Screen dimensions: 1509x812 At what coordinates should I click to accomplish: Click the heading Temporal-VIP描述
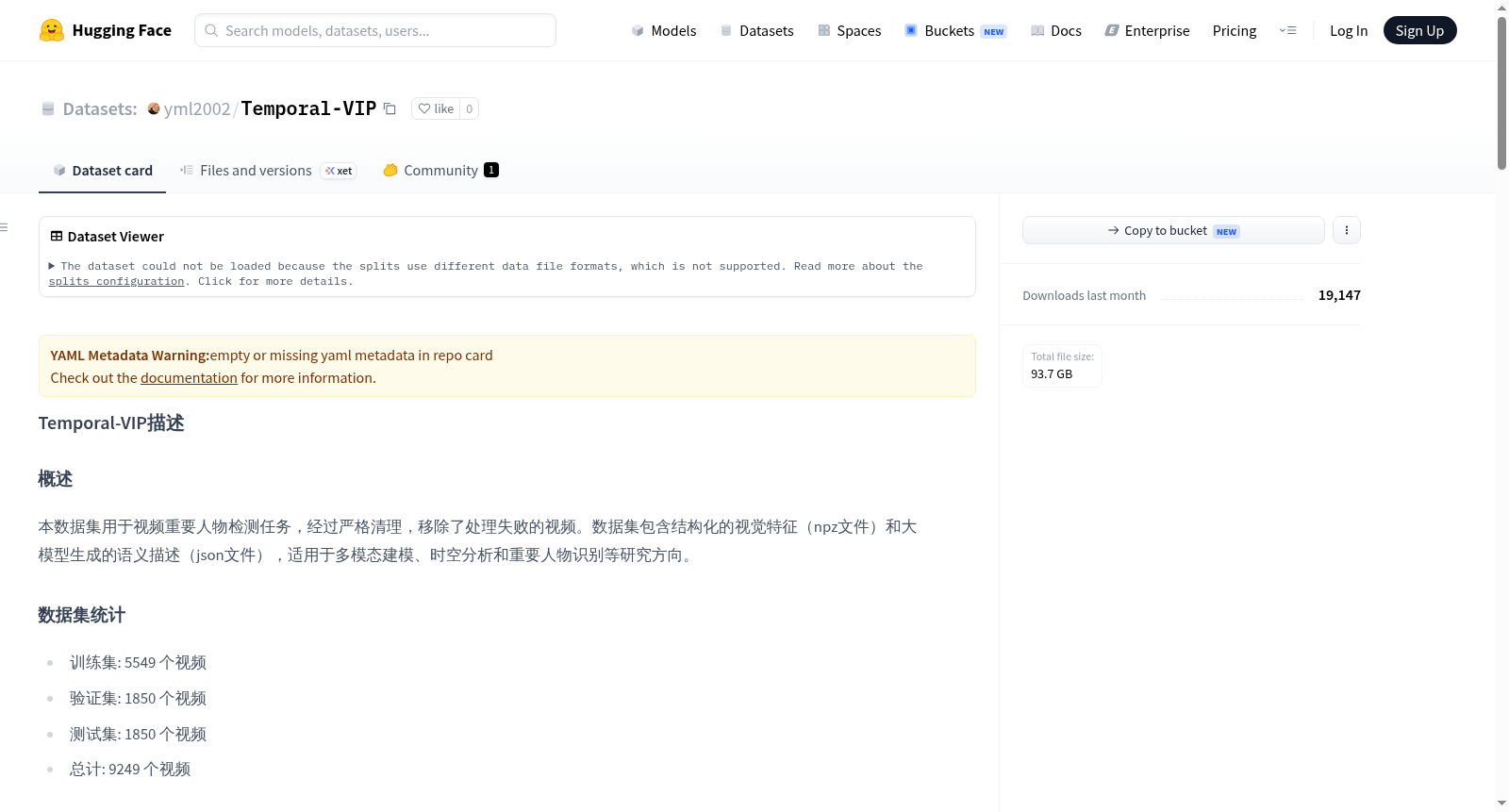[111, 423]
